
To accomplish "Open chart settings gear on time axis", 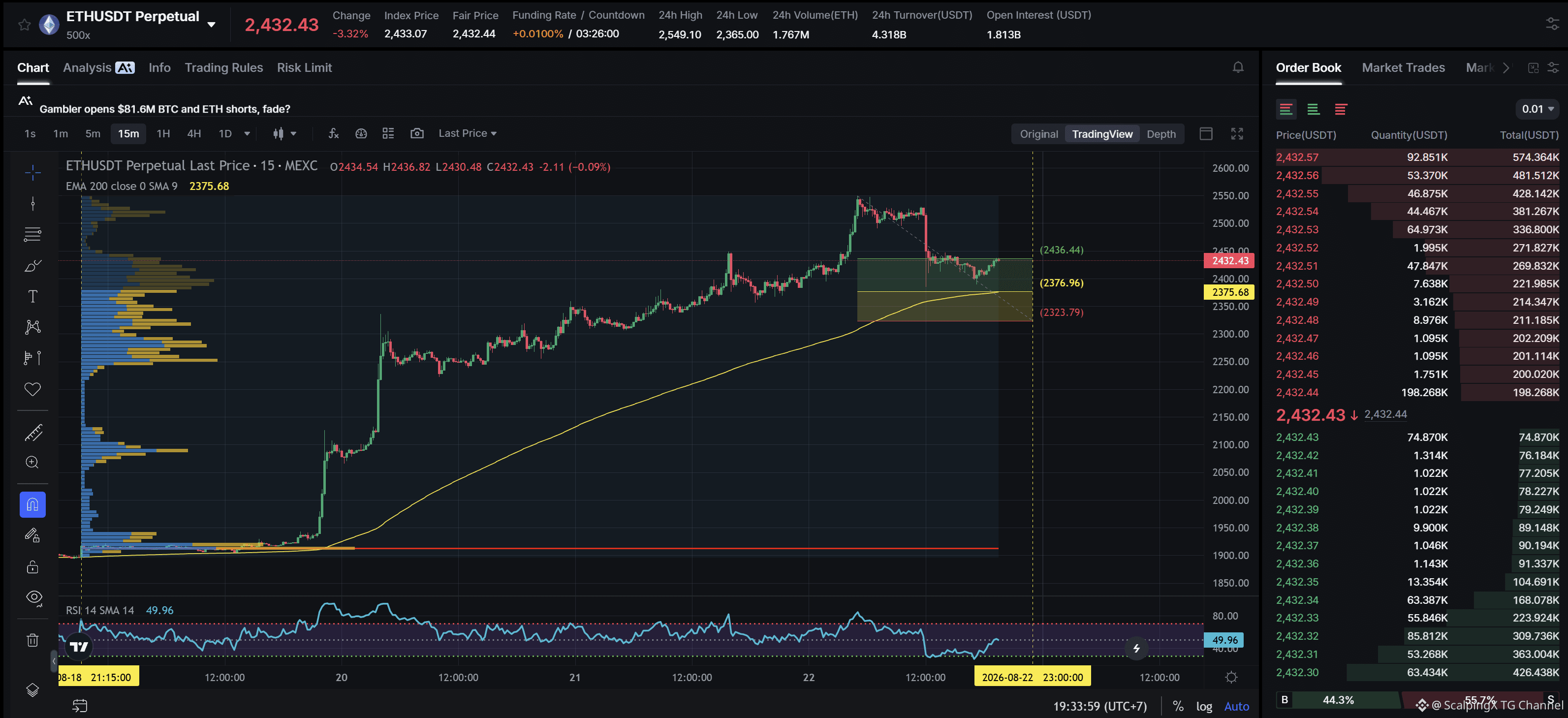I will coord(1231,677).
